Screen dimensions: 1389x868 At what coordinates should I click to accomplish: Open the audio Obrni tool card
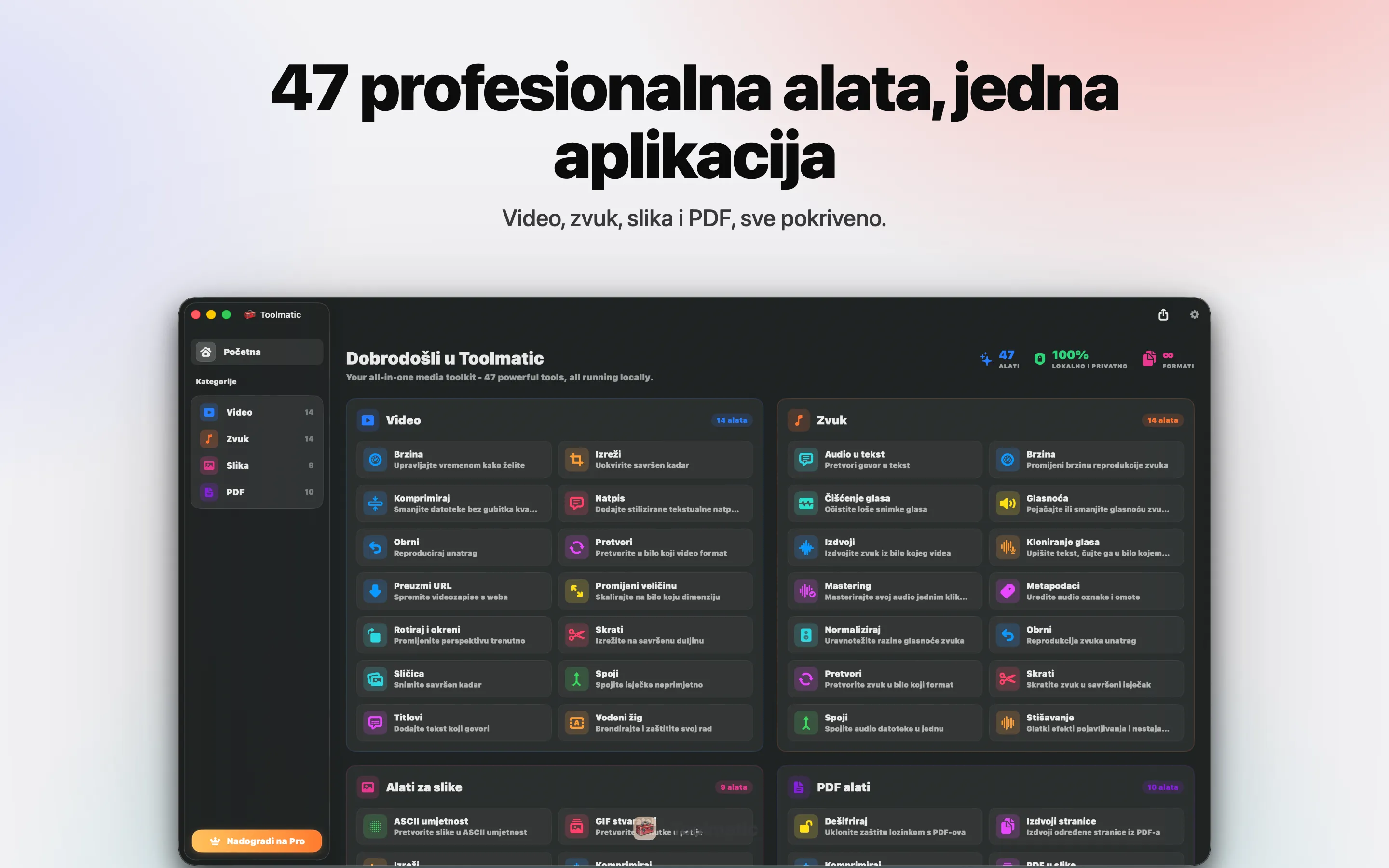coord(1086,635)
